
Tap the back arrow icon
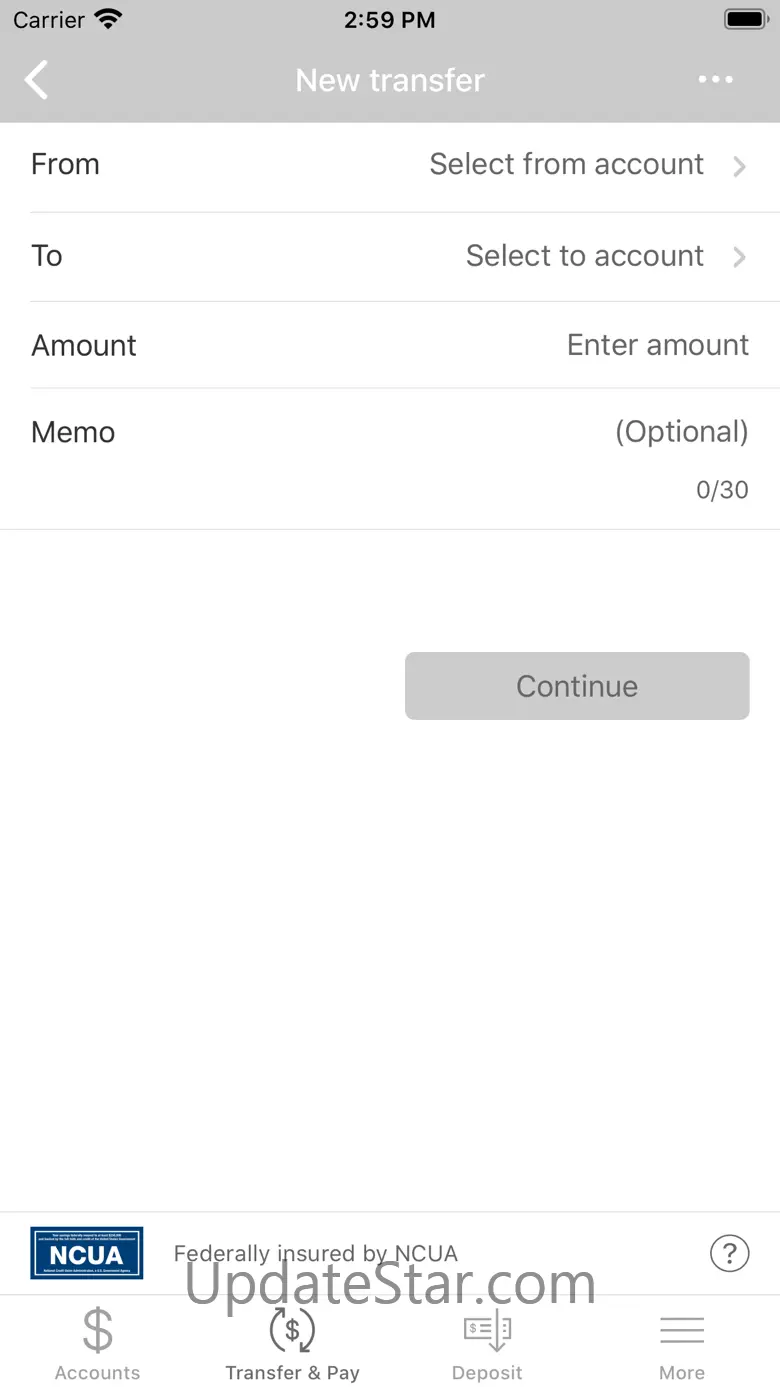[37, 80]
